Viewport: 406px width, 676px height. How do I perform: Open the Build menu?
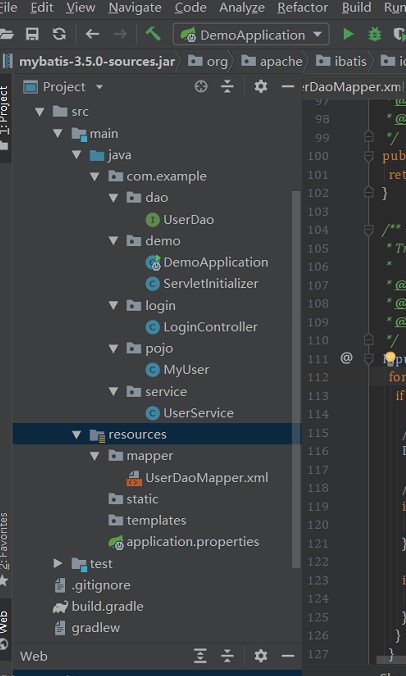(356, 8)
